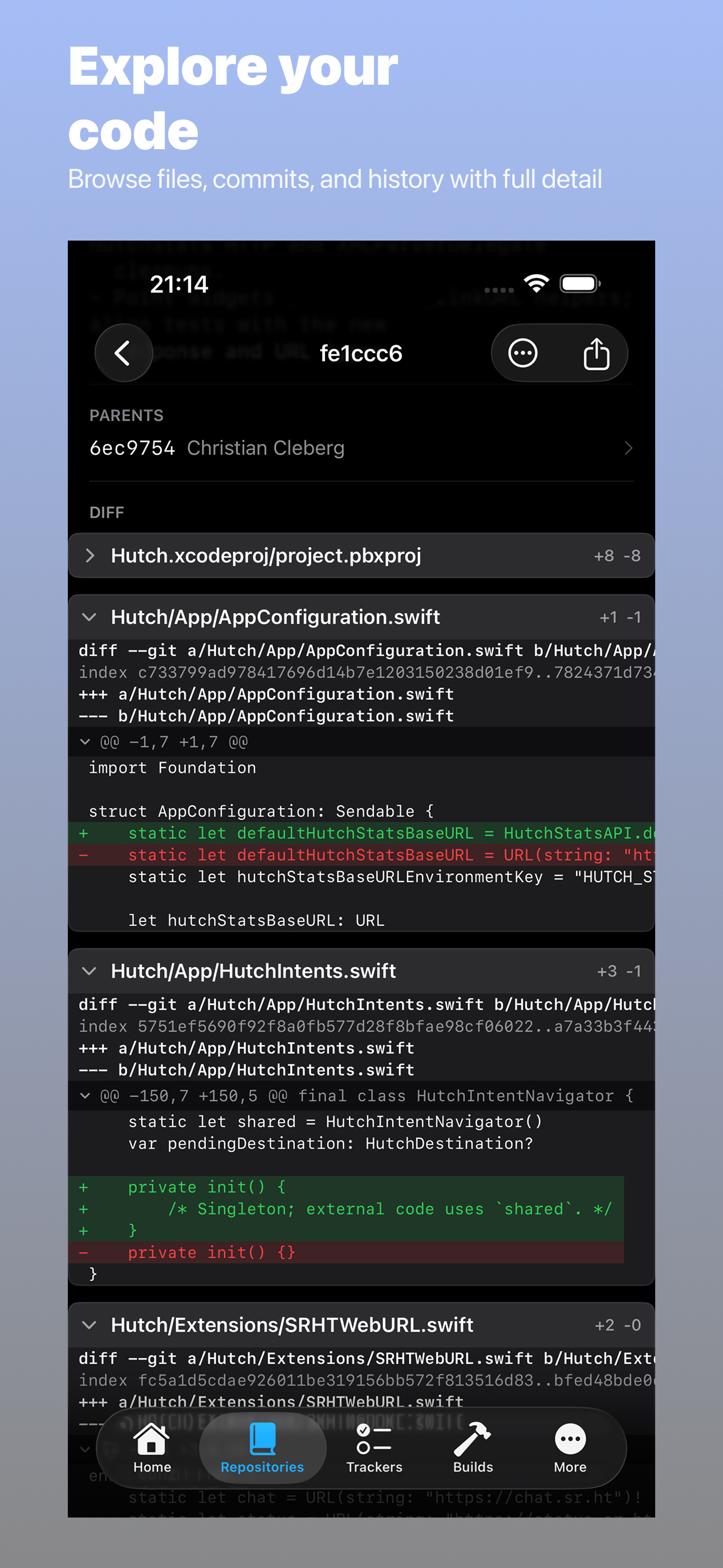723x1568 pixels.
Task: Collapse Hutch/App/HutchIntents.swift diff
Action: click(x=361, y=971)
